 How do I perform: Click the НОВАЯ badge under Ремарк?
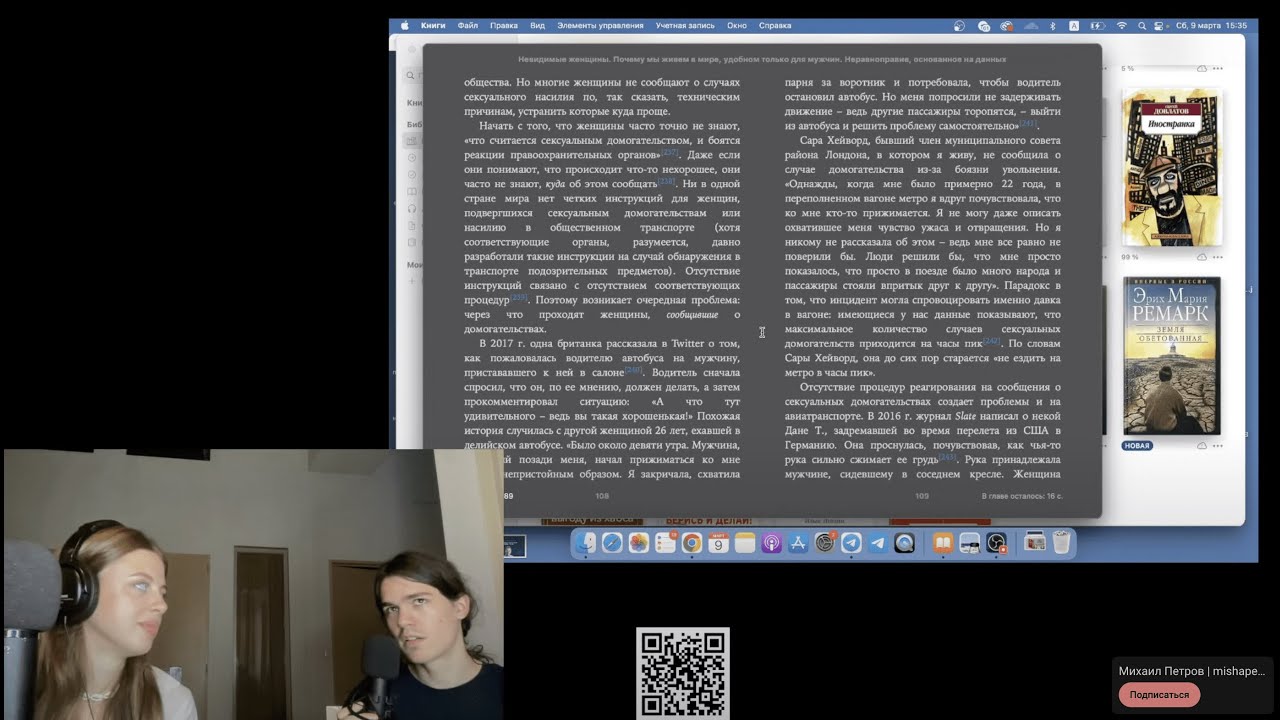[1137, 446]
